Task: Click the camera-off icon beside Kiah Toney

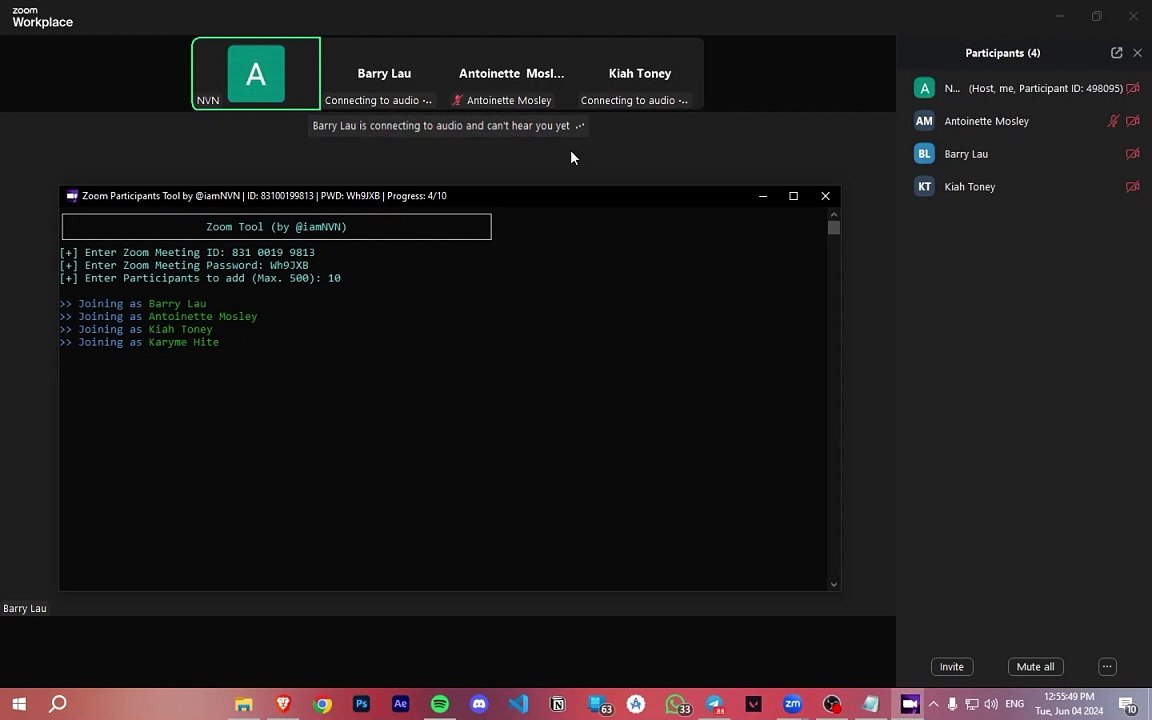Action: [1132, 187]
